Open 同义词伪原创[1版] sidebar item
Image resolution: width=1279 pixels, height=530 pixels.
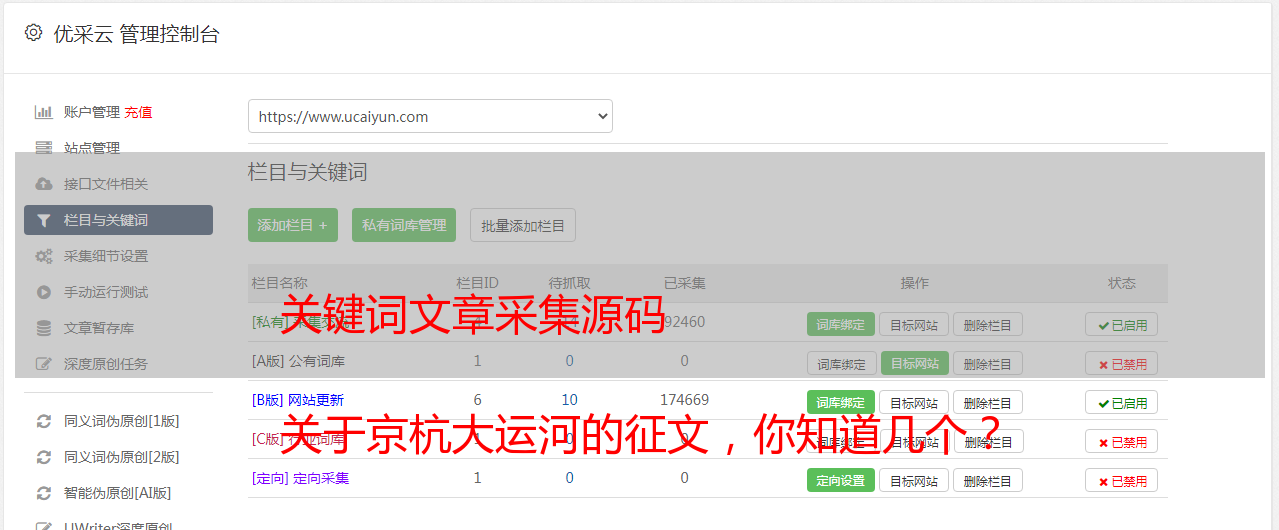pos(121,421)
